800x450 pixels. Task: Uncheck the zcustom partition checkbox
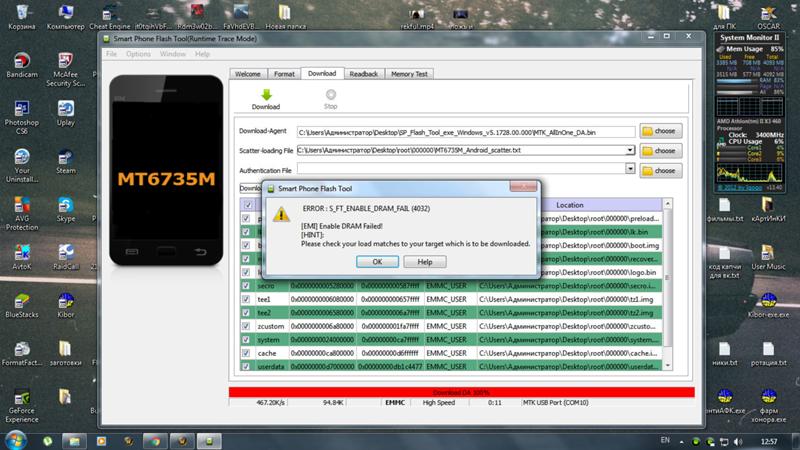click(246, 326)
